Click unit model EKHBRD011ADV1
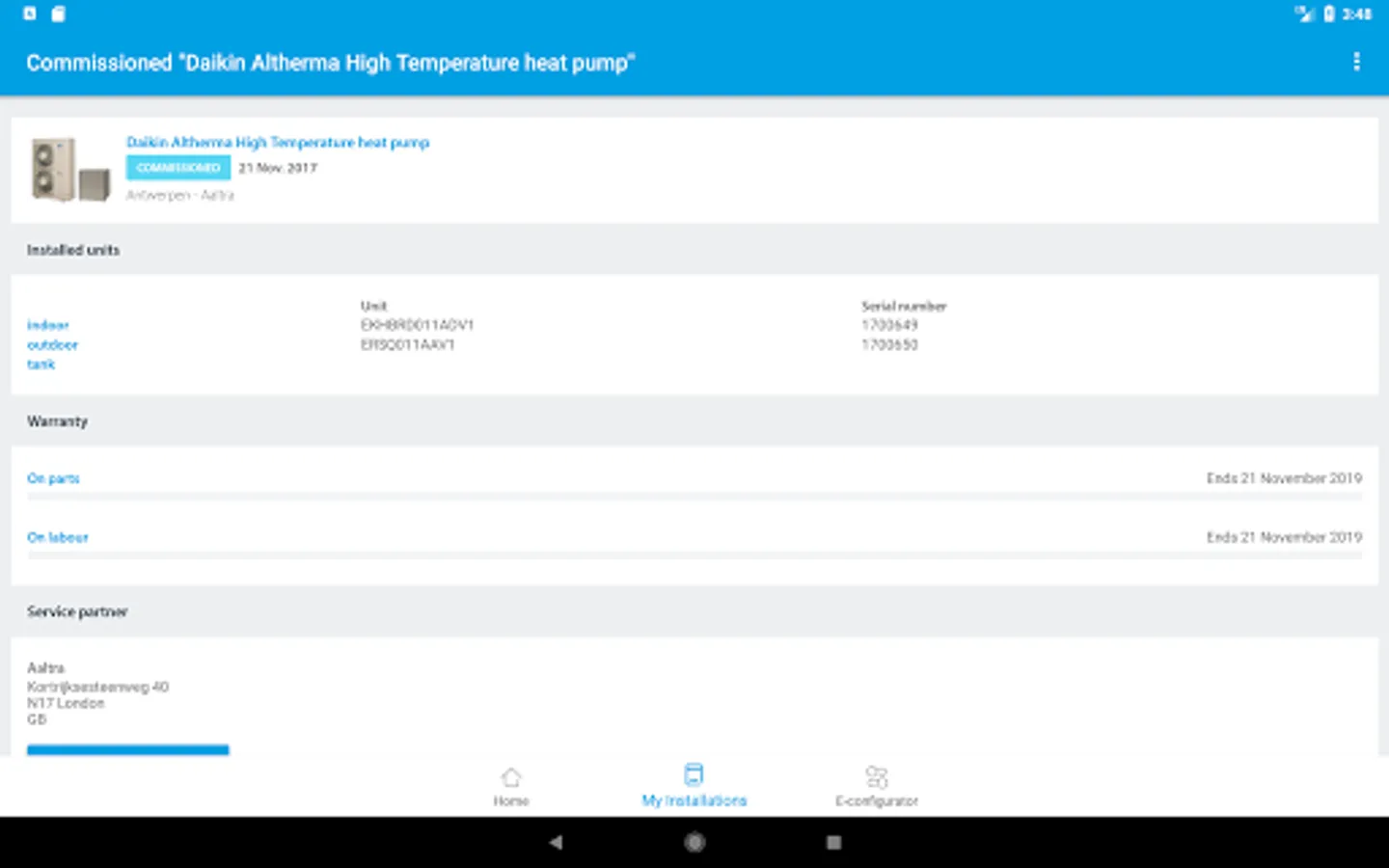The image size is (1389, 868). pyautogui.click(x=417, y=325)
